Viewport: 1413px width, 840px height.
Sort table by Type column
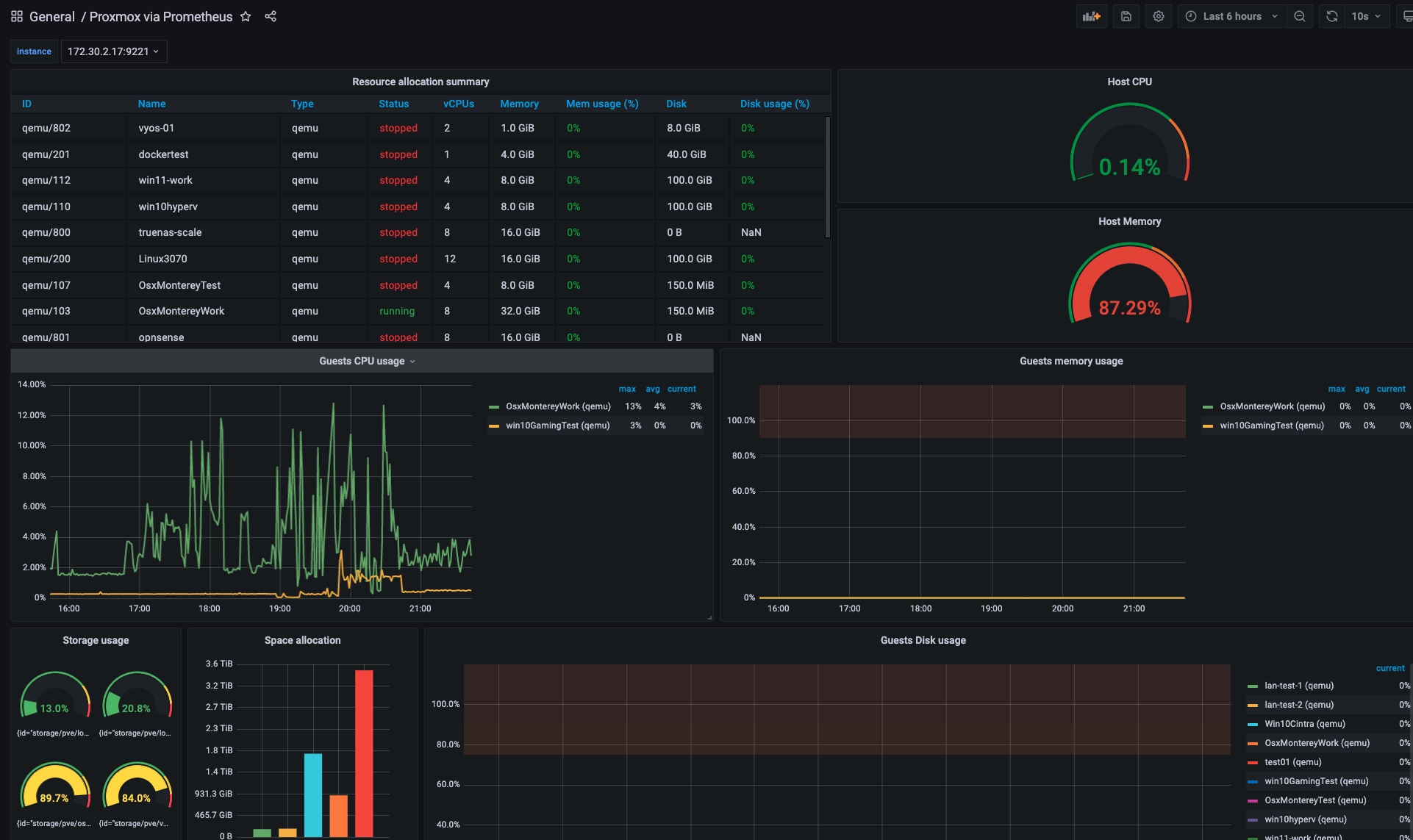(x=302, y=104)
